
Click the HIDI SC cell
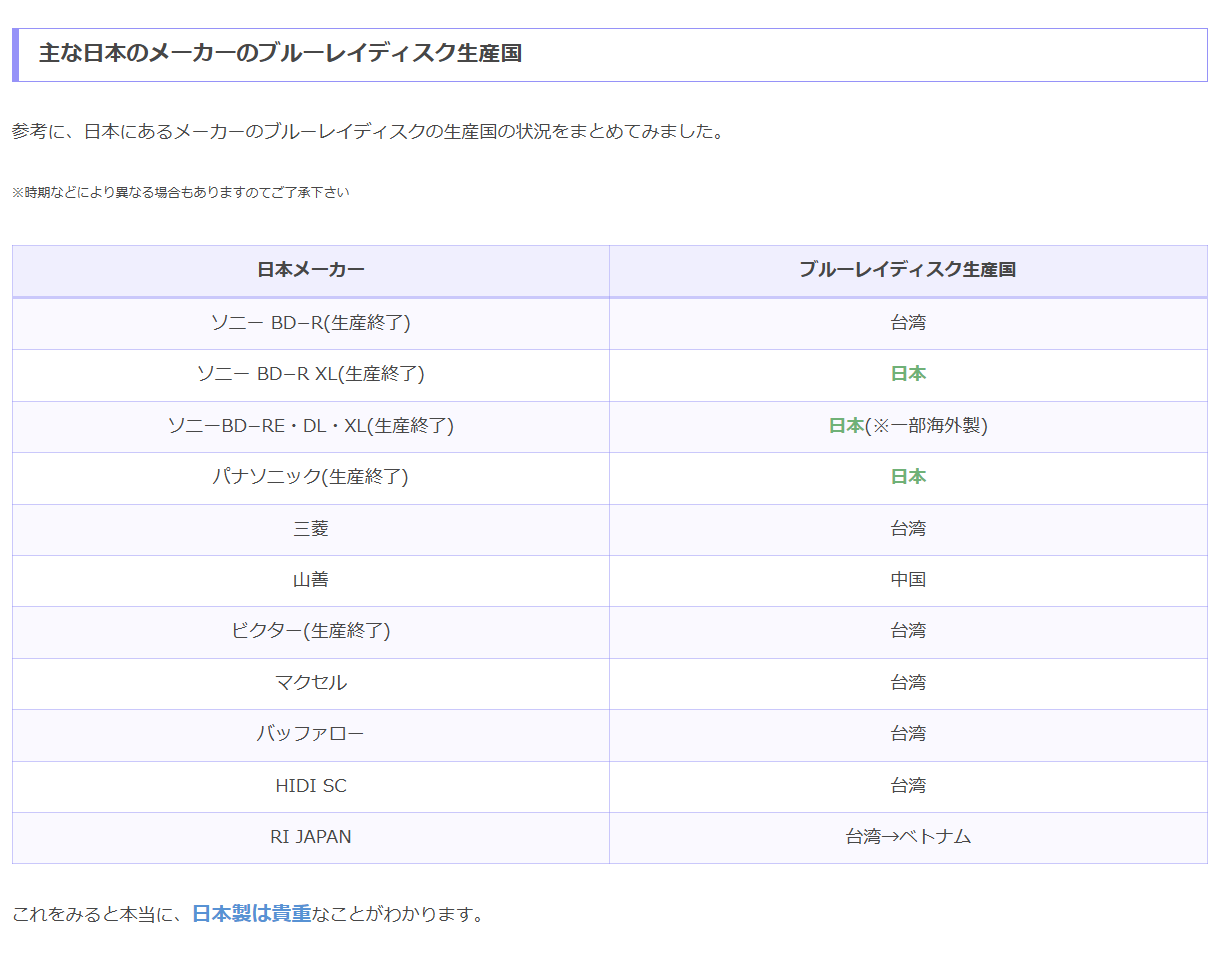[x=311, y=786]
